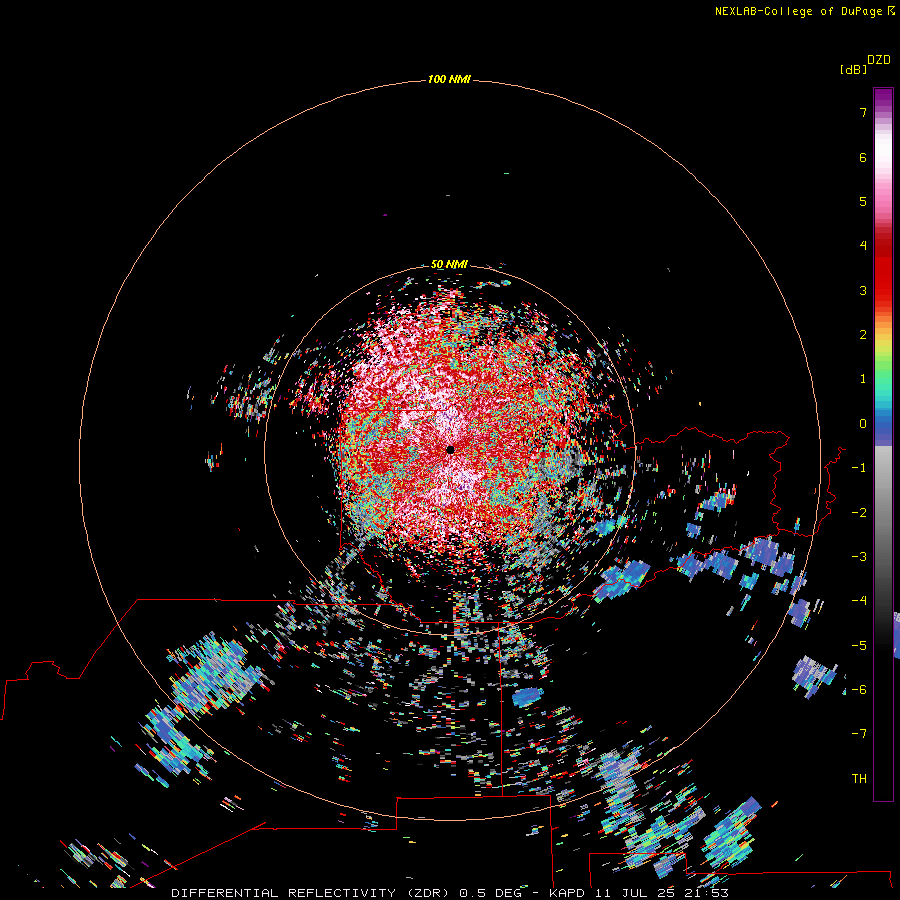Click the 6 value on the color scale

[863, 157]
